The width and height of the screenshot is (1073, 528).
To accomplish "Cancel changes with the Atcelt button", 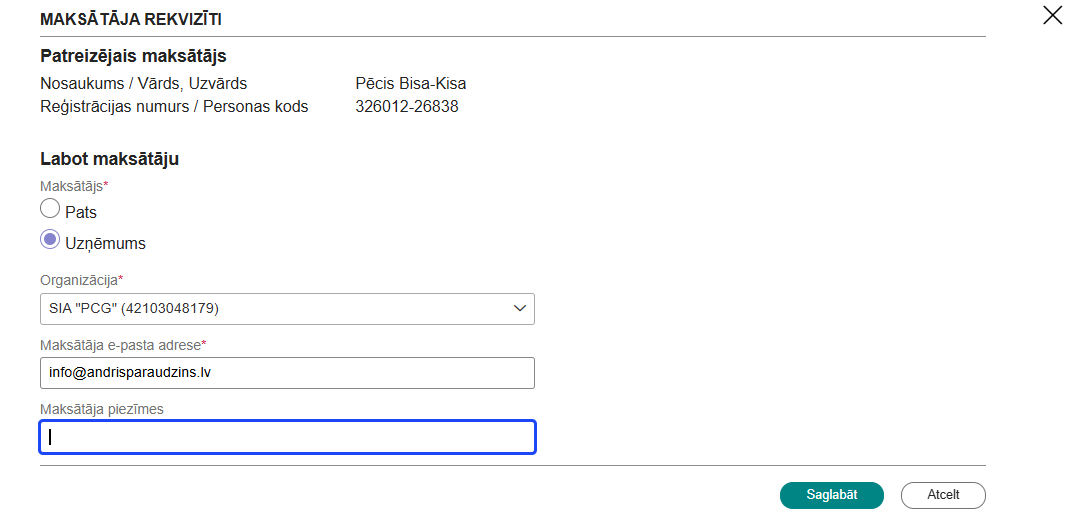I will [x=942, y=495].
